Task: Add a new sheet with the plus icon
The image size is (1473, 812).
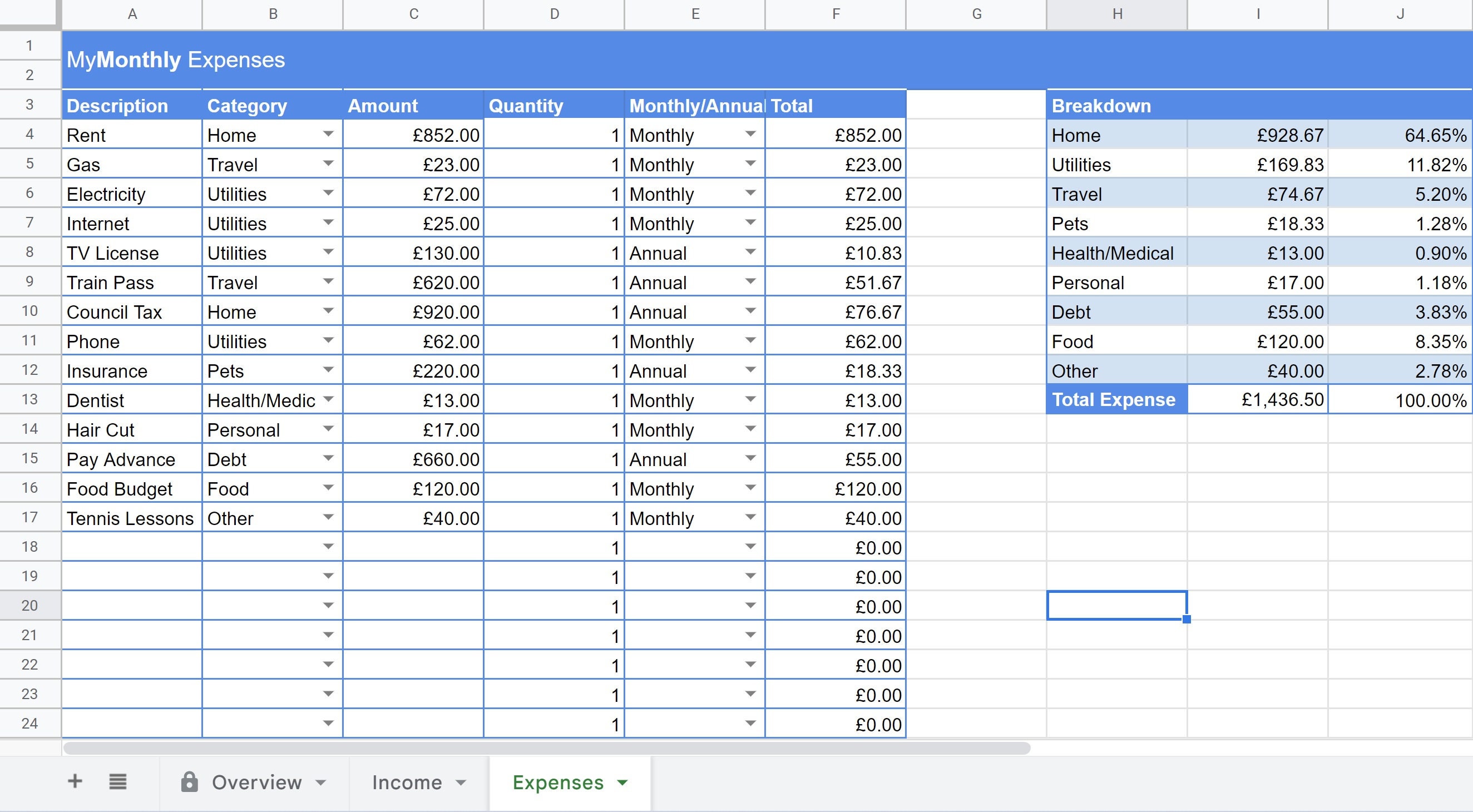Action: click(x=75, y=781)
